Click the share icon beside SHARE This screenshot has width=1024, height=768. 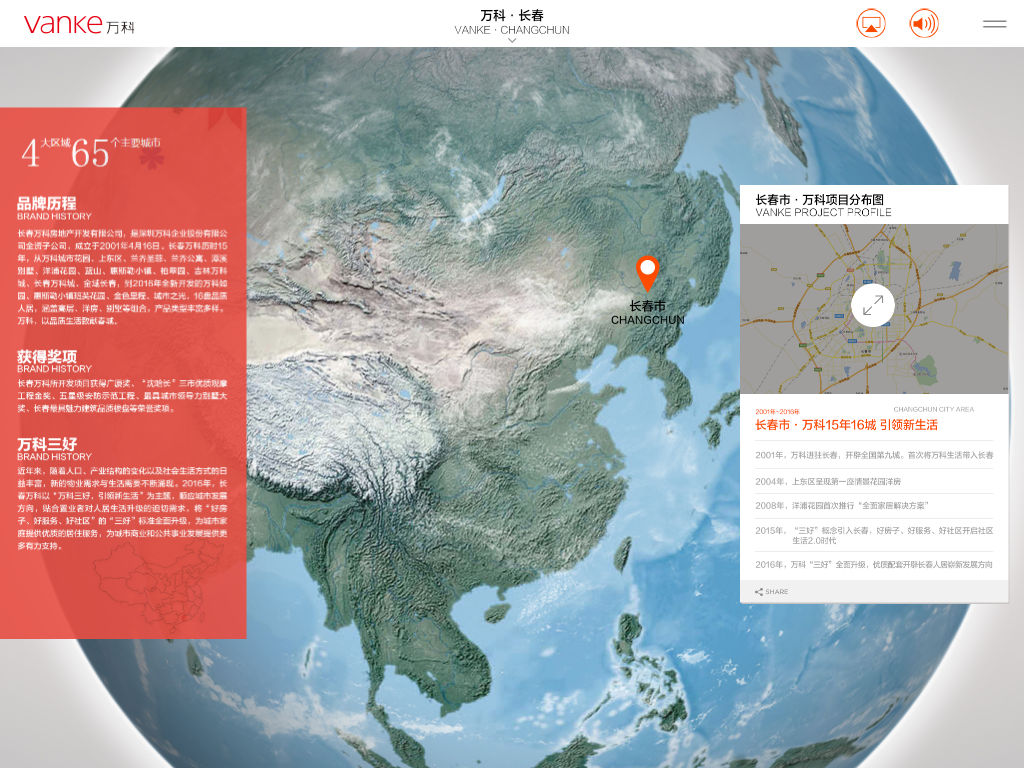[x=759, y=592]
